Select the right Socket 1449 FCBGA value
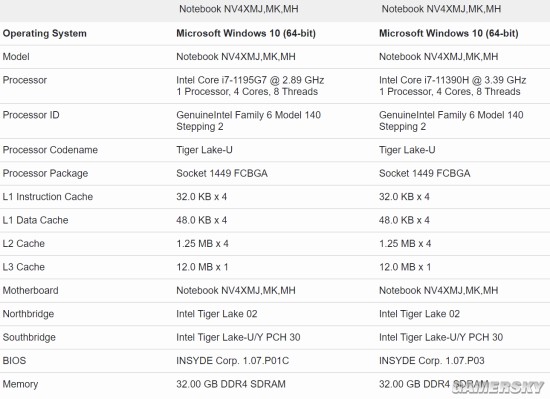 coord(424,173)
